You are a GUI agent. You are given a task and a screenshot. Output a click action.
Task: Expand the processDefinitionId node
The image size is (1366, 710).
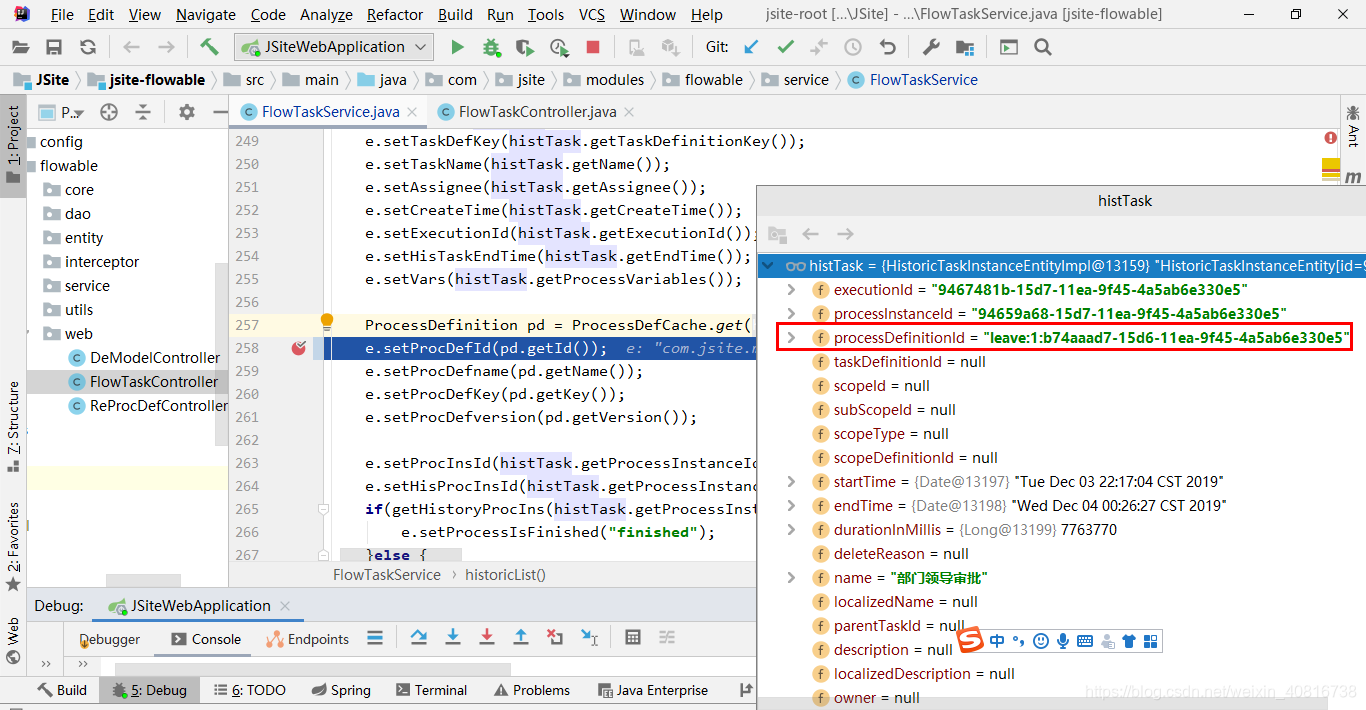[x=791, y=338]
